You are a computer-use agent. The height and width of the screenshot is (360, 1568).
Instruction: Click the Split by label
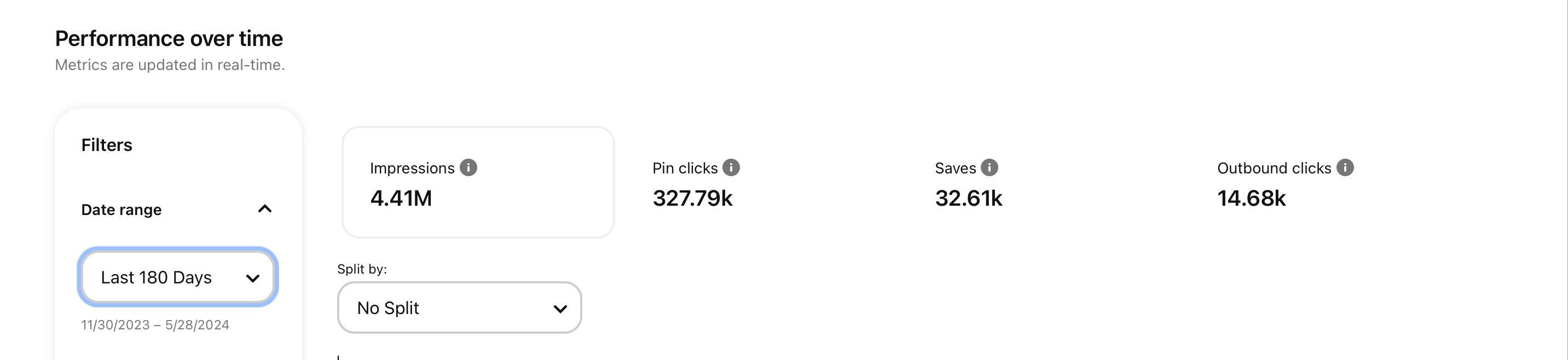[362, 269]
